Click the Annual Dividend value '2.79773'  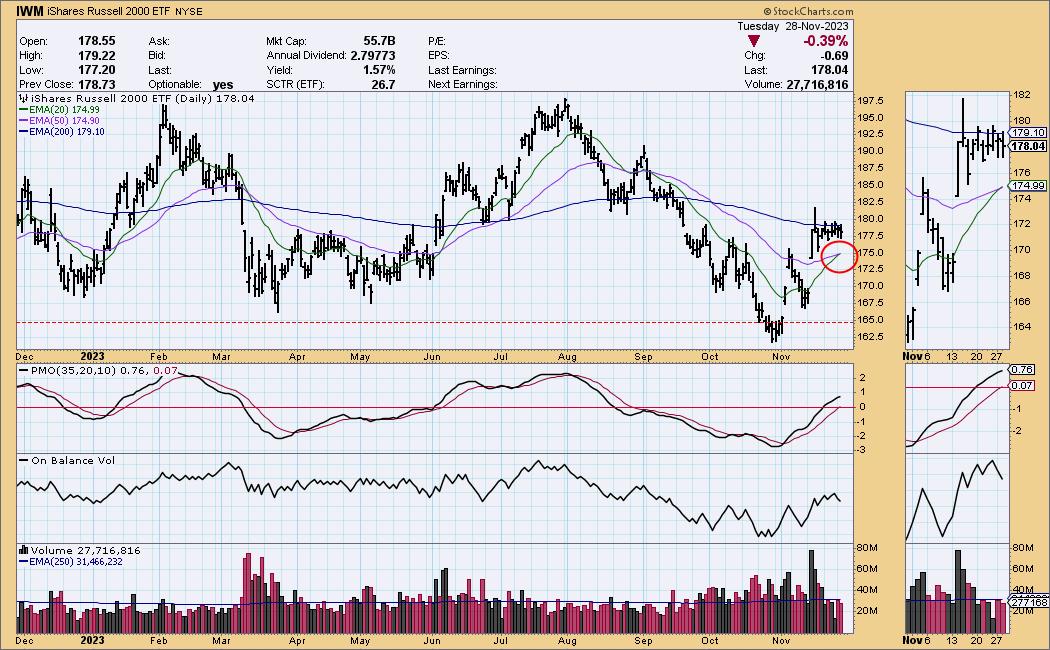click(x=373, y=56)
